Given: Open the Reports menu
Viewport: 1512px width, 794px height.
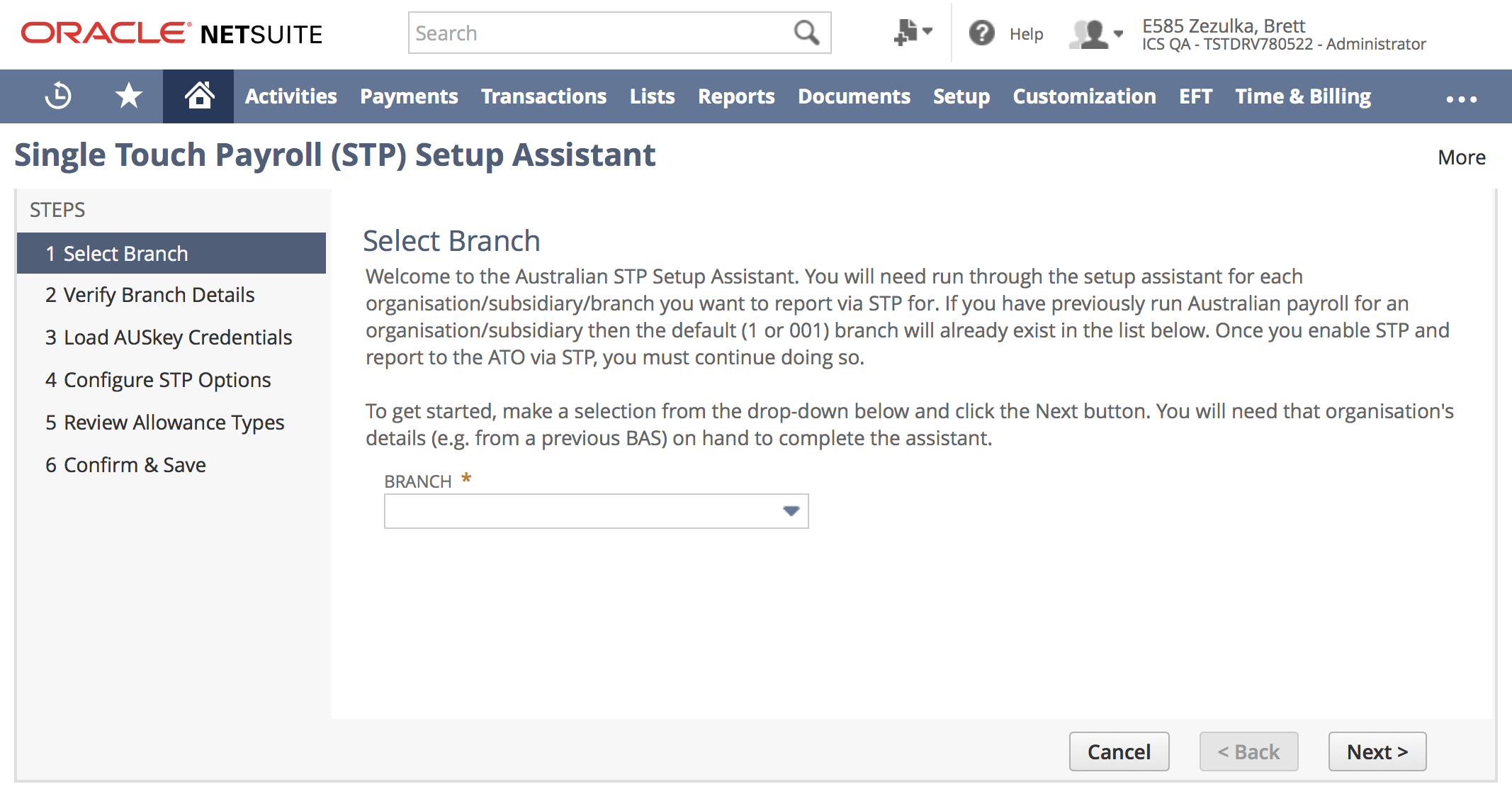Looking at the screenshot, I should (x=736, y=96).
